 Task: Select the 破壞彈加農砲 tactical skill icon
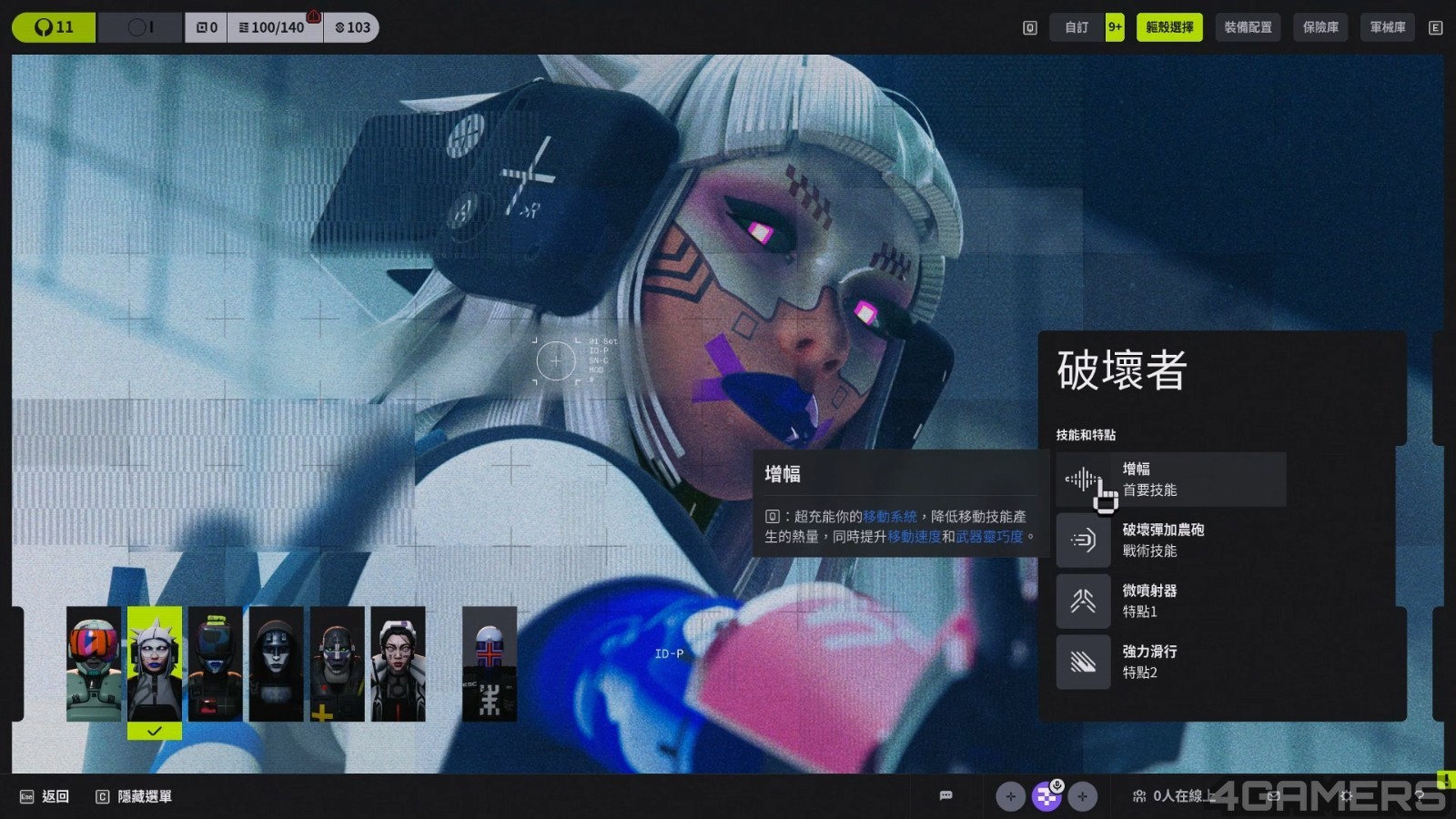click(x=1083, y=541)
